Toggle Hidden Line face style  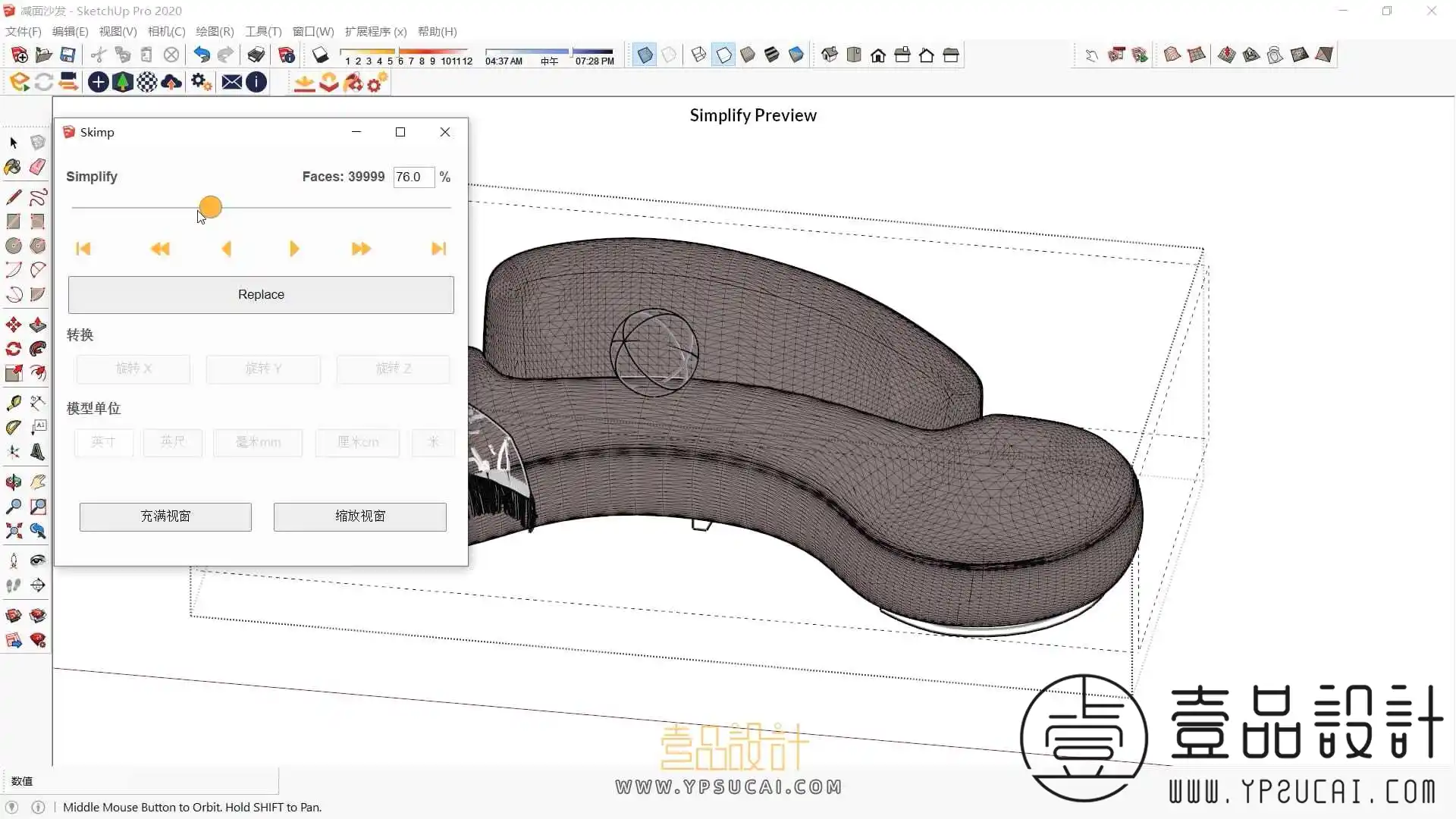pyautogui.click(x=723, y=55)
